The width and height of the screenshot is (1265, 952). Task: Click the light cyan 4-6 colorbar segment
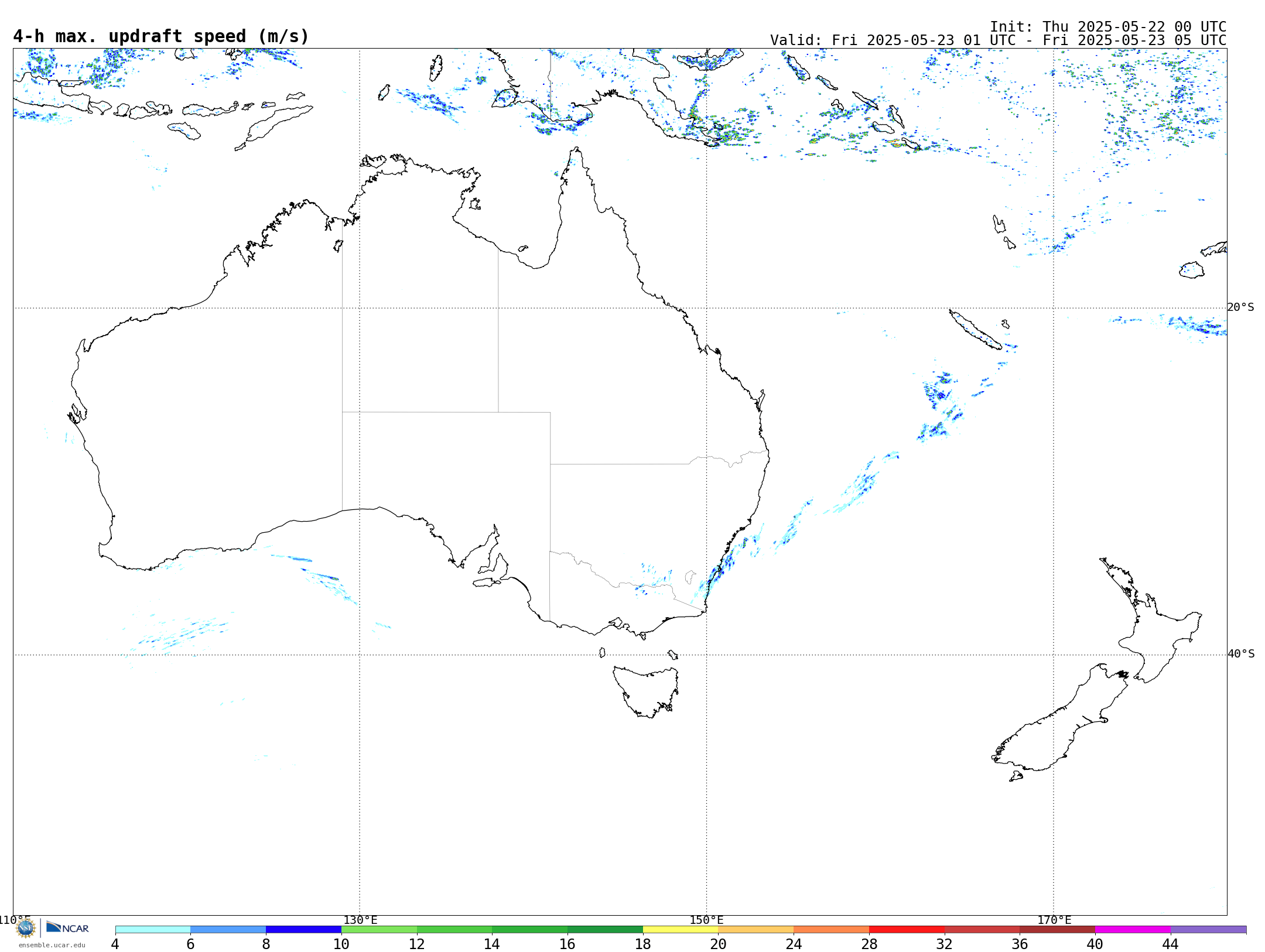coord(153,930)
